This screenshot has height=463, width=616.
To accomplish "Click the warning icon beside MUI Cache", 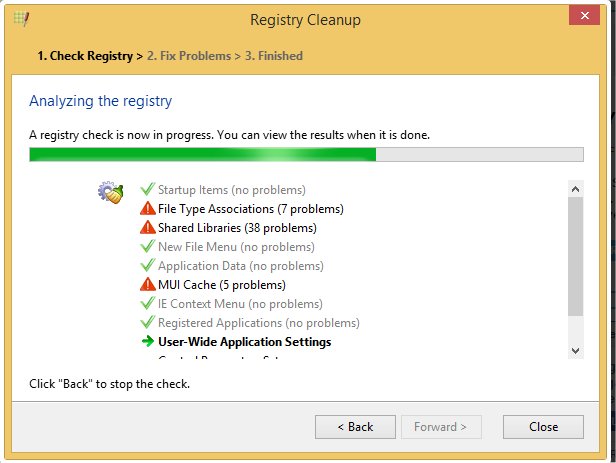I will (x=148, y=285).
